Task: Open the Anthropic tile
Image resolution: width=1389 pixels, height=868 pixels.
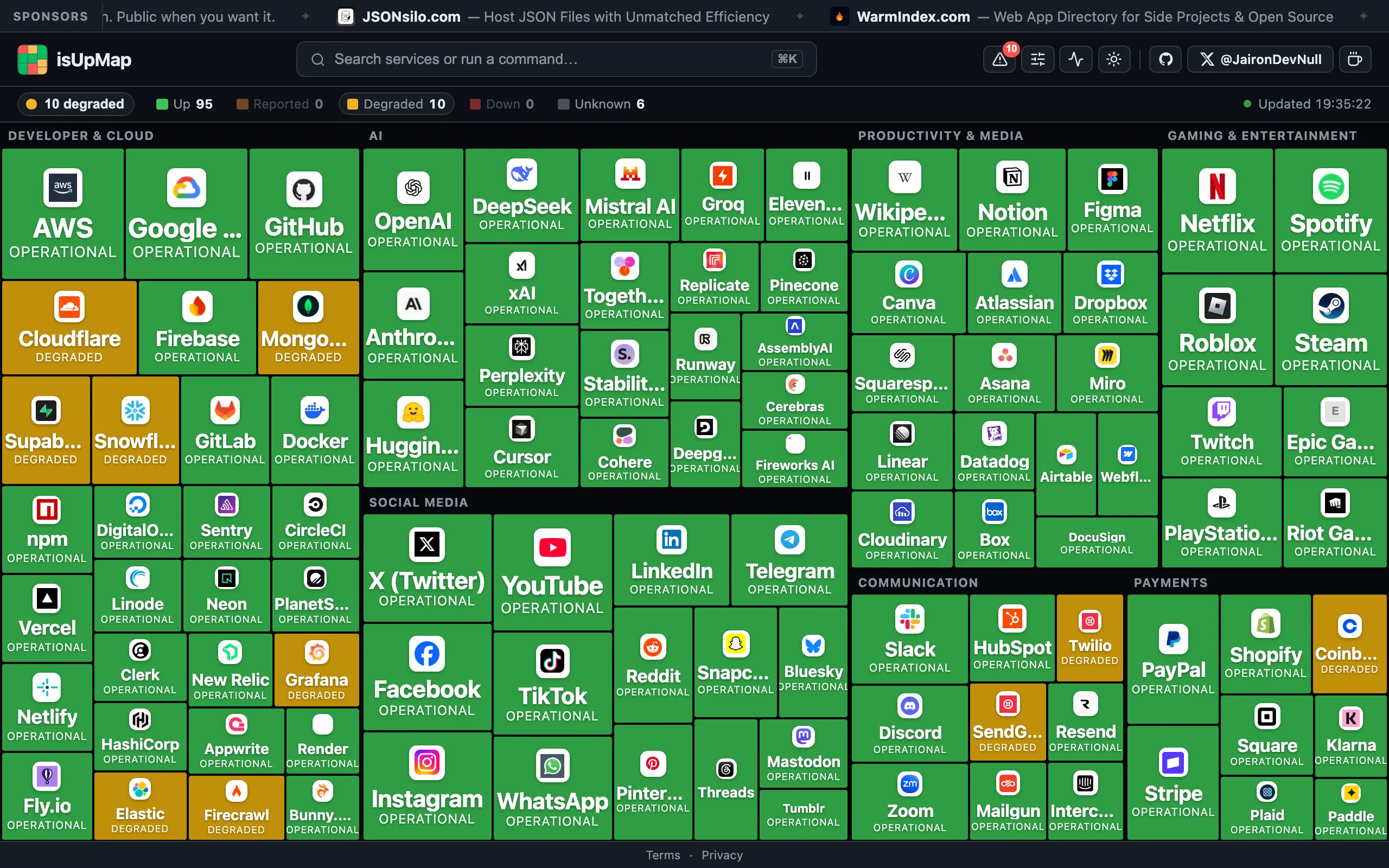Action: coord(413,325)
